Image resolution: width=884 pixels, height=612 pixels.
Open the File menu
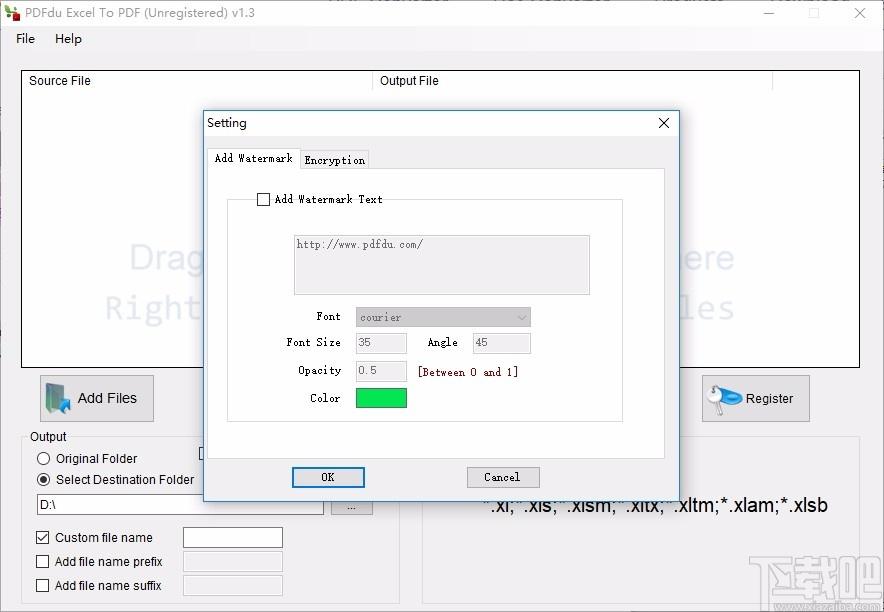coord(25,39)
